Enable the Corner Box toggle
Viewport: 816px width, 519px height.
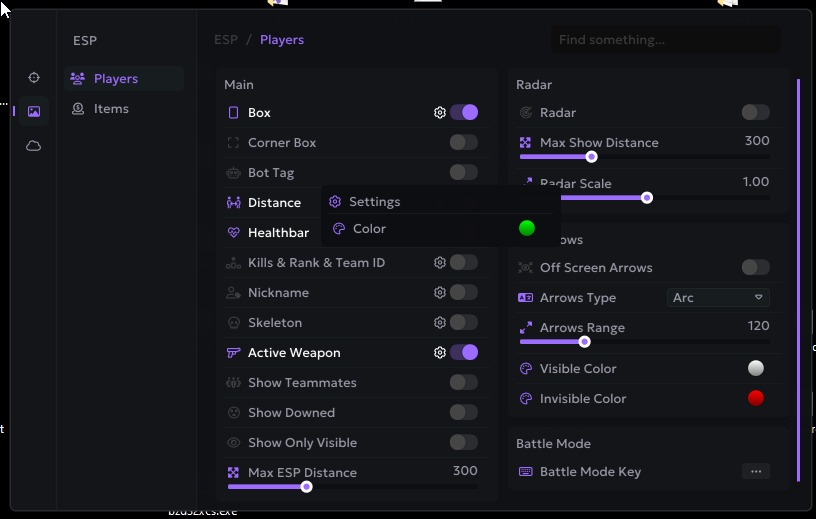pos(464,143)
